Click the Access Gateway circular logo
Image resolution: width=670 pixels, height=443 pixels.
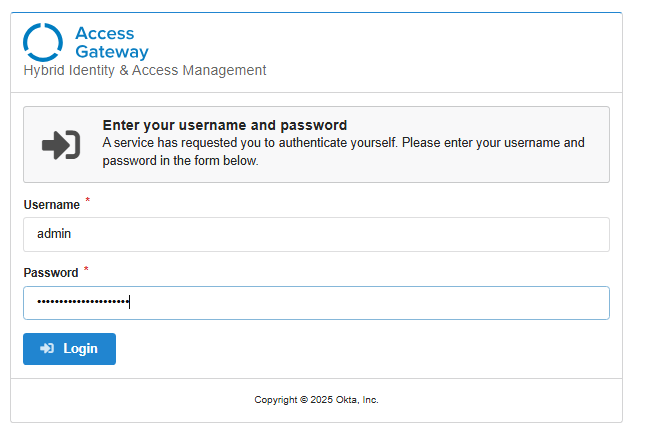[43, 42]
